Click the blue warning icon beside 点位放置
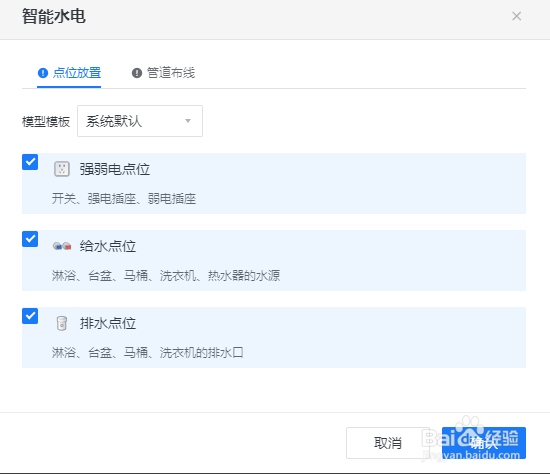The image size is (550, 474). [x=43, y=73]
